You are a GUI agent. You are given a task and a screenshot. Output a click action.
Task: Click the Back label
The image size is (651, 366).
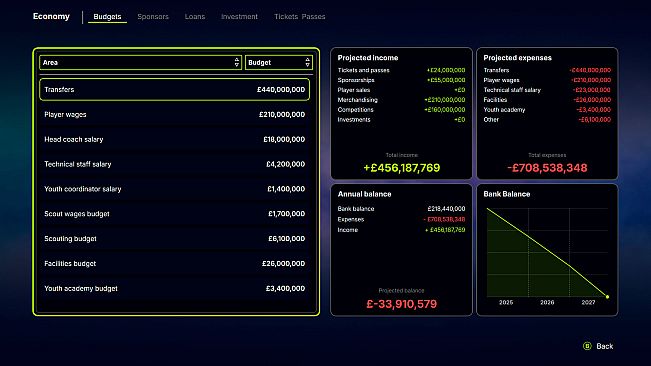click(604, 346)
